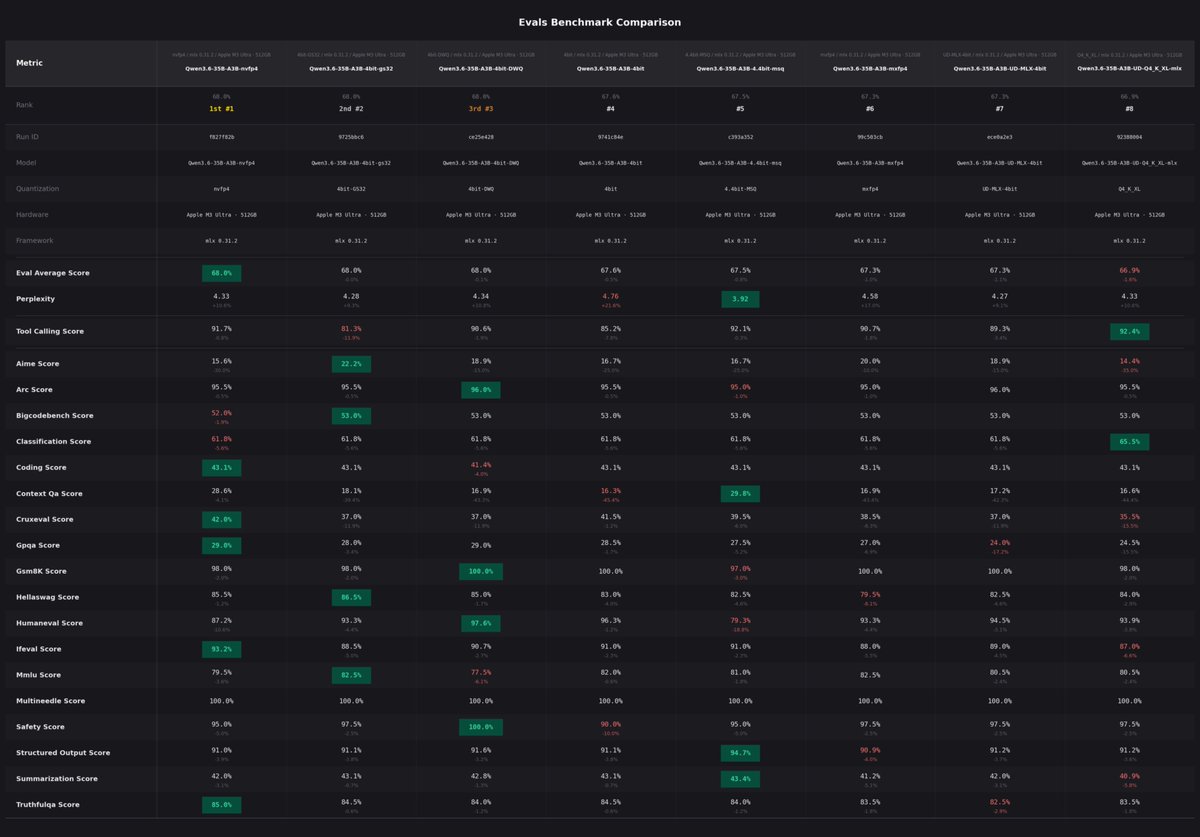Screen dimensions: 1200x837
Task: Click the '4.4bit-MSQ' quantization cell
Action: [740, 189]
